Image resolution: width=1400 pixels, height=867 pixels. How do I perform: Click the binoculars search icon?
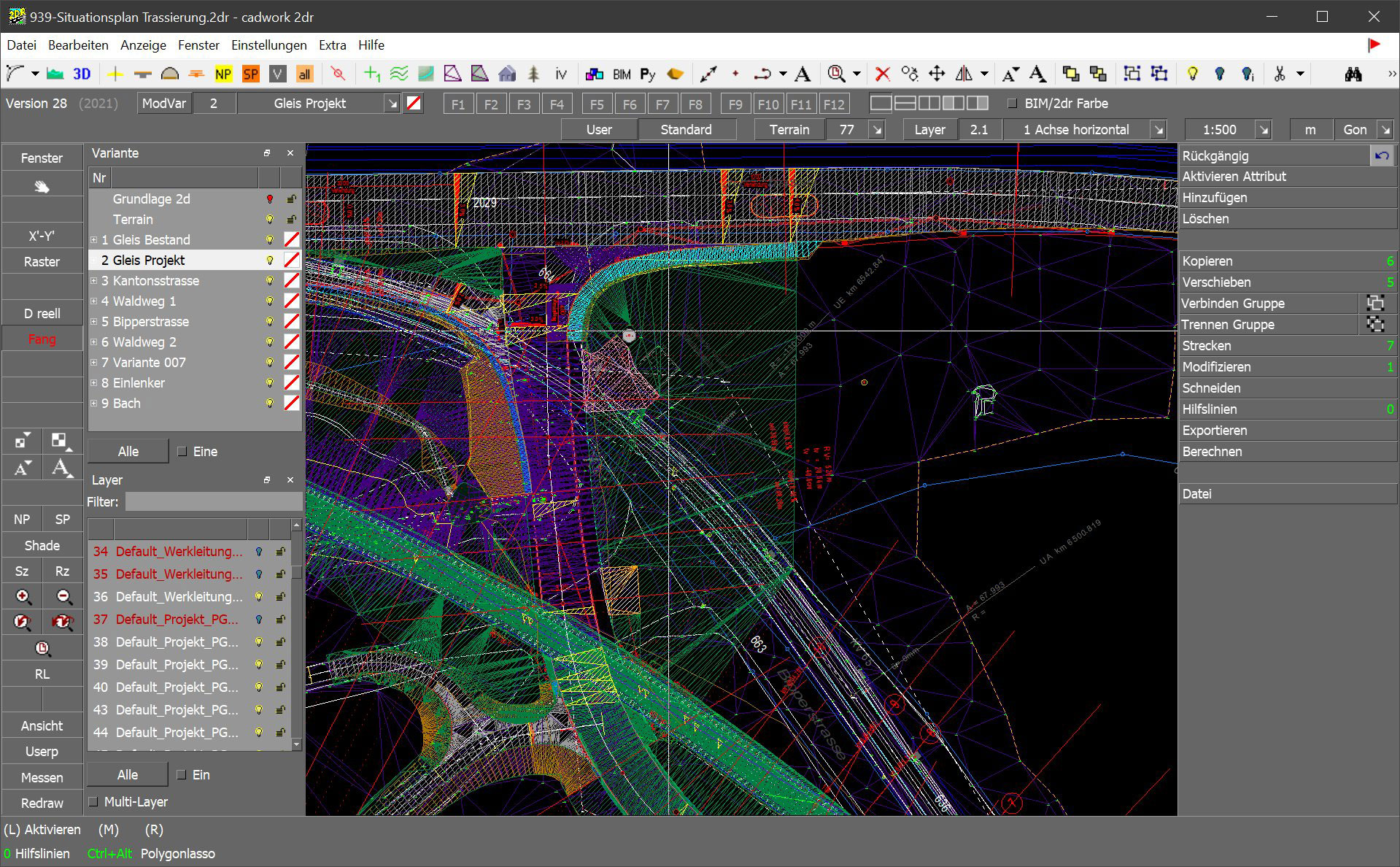click(1353, 74)
